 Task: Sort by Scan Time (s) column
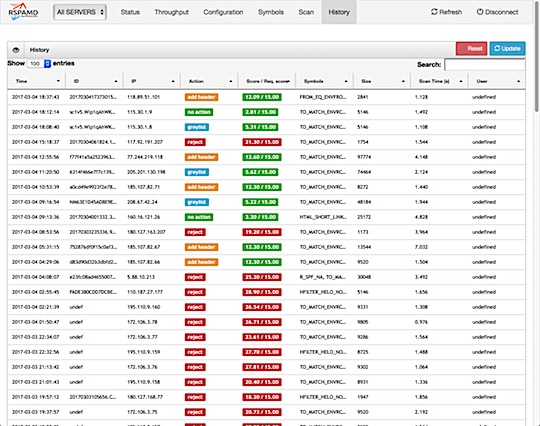tap(439, 81)
